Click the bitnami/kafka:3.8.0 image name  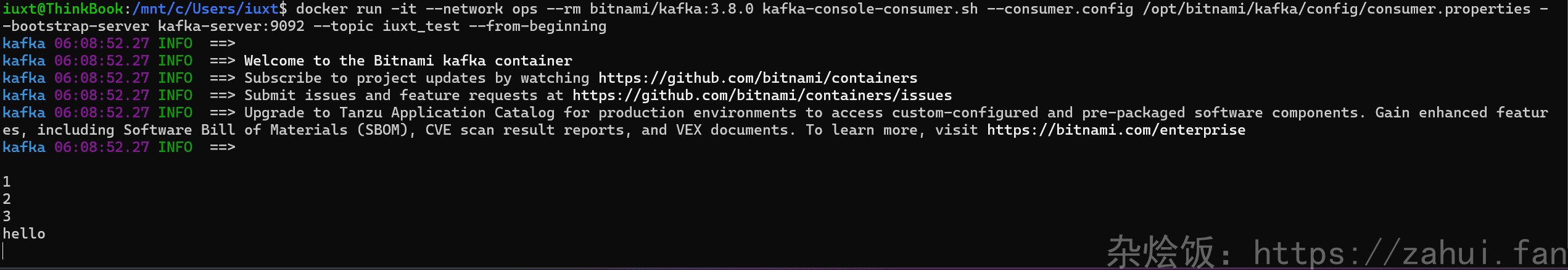pos(671,9)
